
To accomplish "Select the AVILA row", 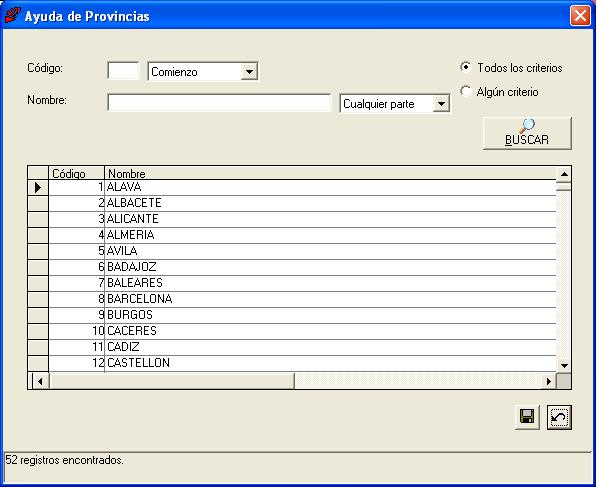I will (x=292, y=251).
